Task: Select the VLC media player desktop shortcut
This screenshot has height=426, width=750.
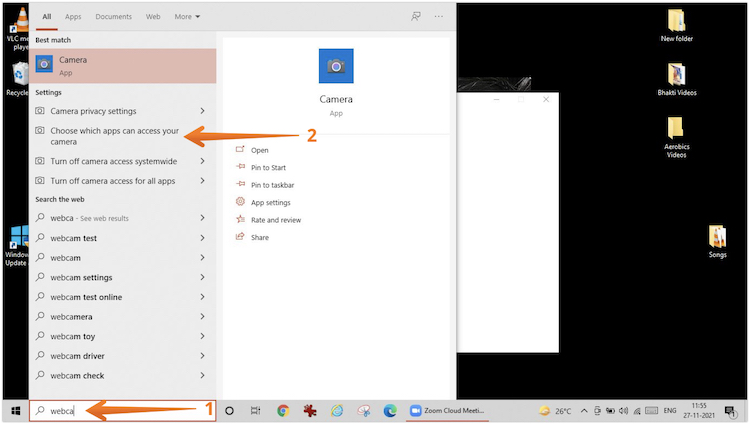Action: coord(18,29)
